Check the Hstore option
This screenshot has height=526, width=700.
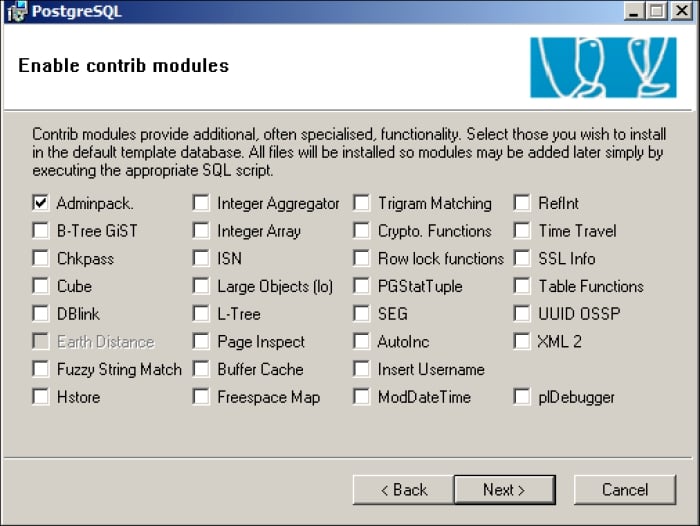tap(41, 397)
